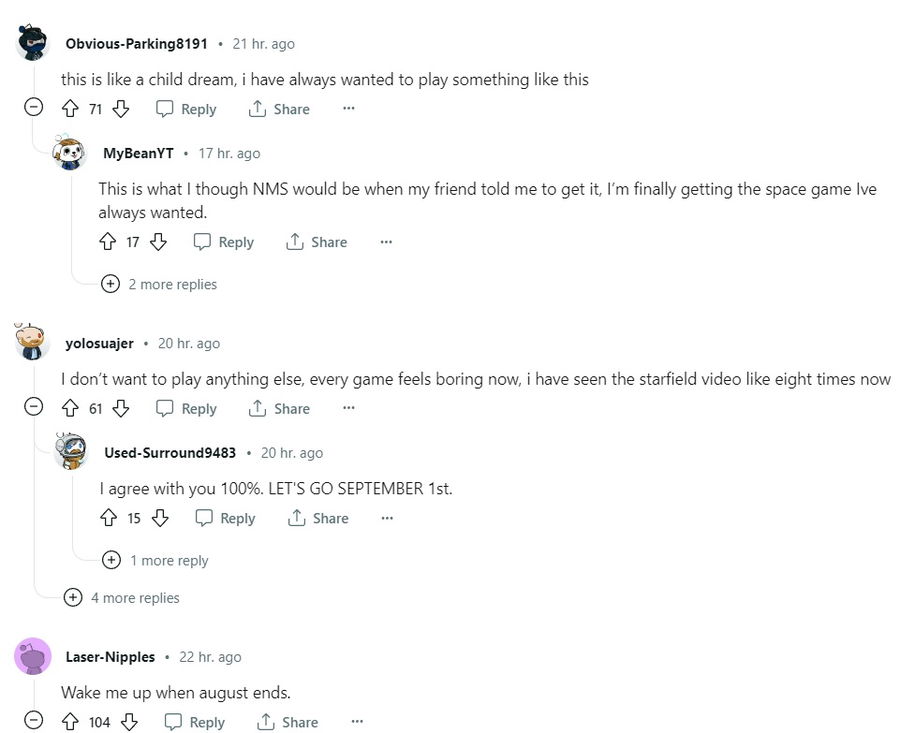900x733 pixels.
Task: Open Laser-Nipples' username link
Action: pyautogui.click(x=110, y=657)
